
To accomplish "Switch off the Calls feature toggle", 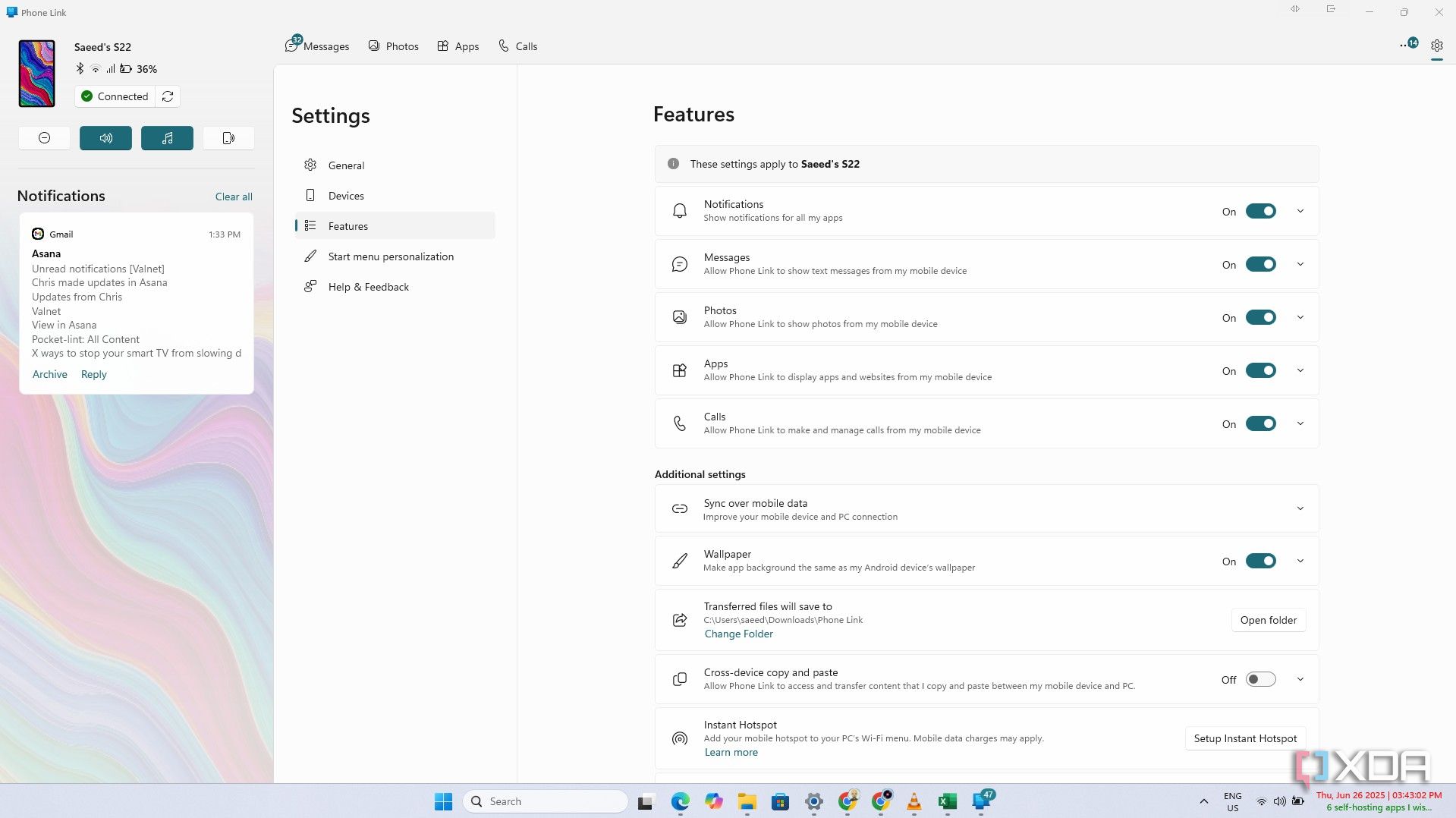I will (x=1260, y=424).
